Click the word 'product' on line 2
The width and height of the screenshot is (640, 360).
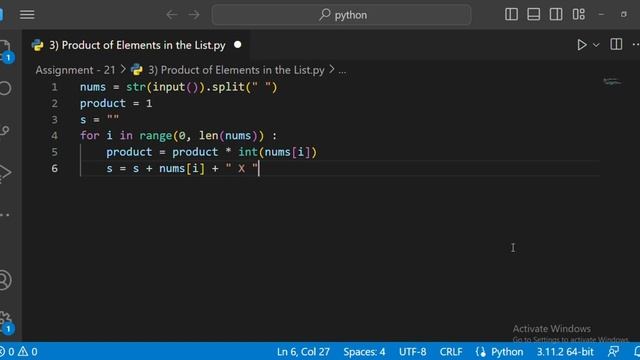[x=102, y=103]
